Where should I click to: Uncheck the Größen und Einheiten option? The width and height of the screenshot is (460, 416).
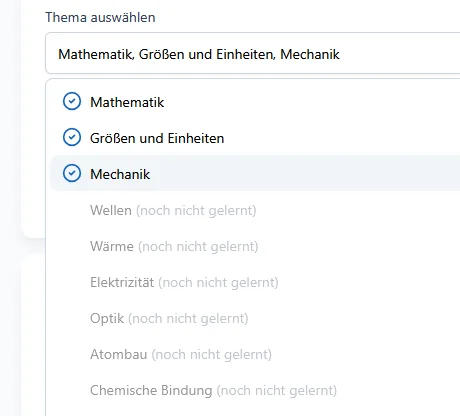pyautogui.click(x=255, y=138)
